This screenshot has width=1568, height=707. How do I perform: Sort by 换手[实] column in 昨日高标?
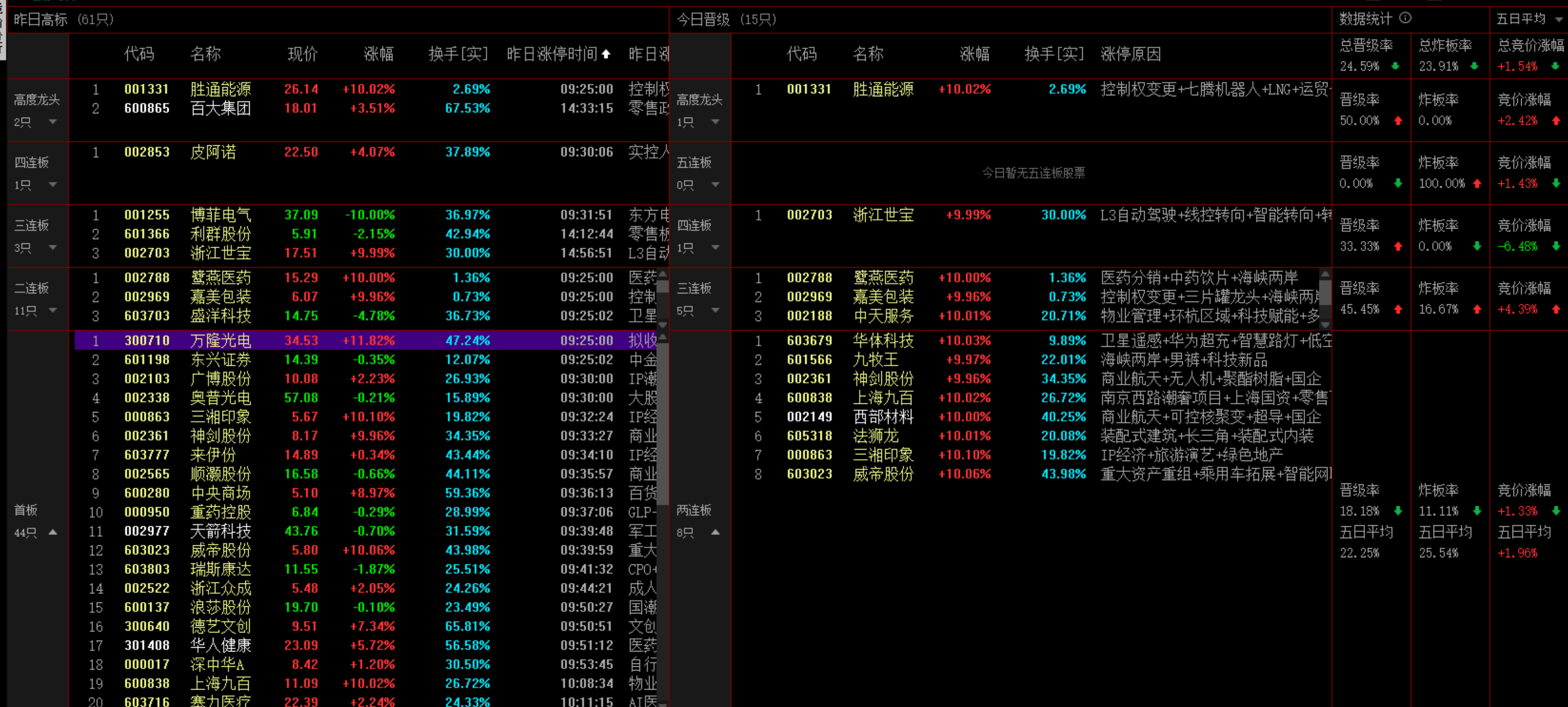(458, 53)
